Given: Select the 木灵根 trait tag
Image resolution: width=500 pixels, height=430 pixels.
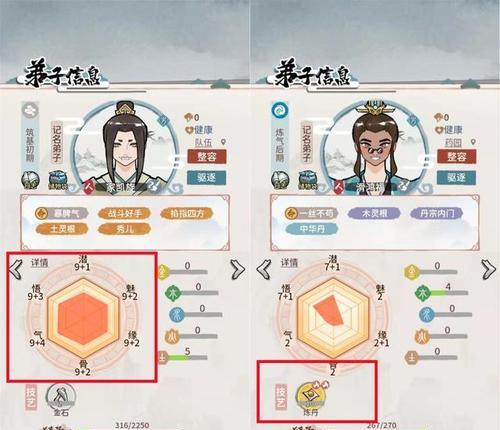Looking at the screenshot, I should point(374,213).
